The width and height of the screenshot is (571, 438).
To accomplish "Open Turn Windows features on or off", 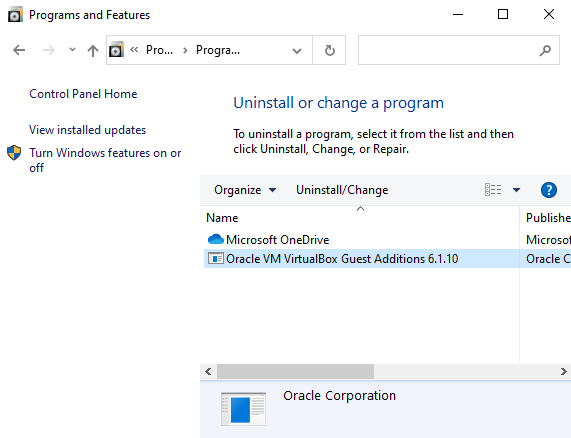I will [105, 160].
